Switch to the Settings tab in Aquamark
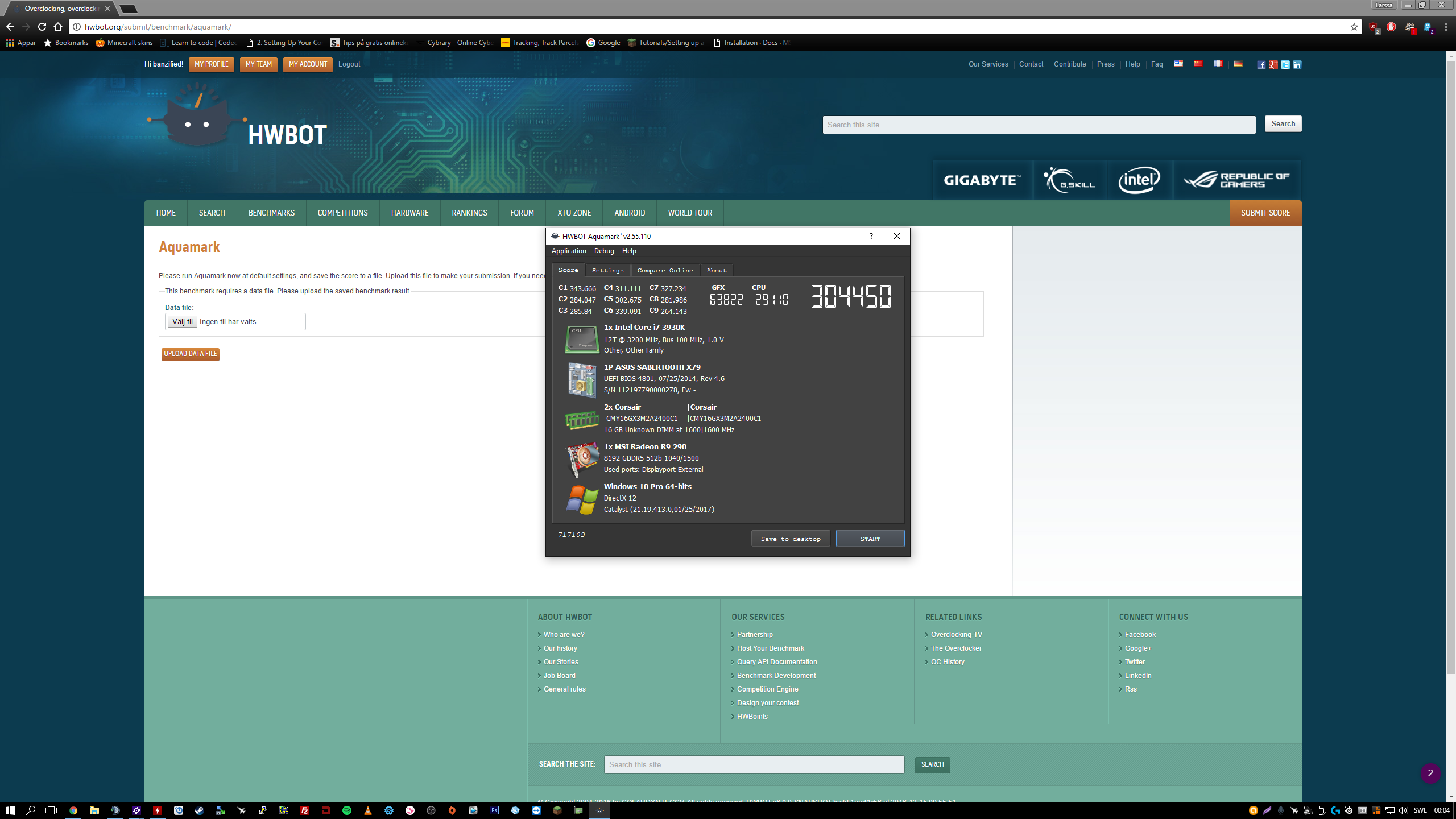Viewport: 1456px width, 819px height. (x=607, y=270)
